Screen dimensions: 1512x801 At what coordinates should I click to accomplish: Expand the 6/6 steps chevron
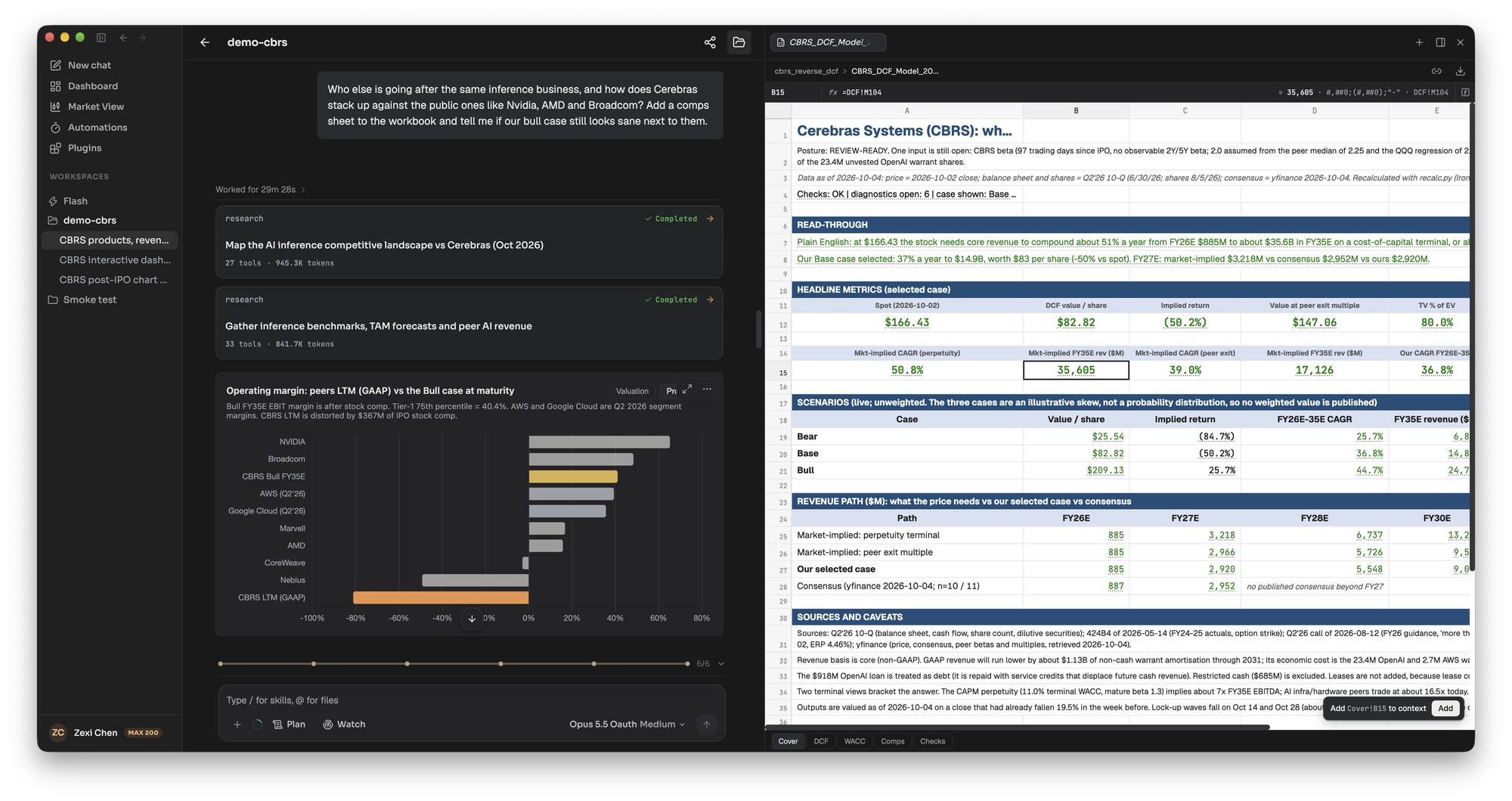(x=721, y=664)
